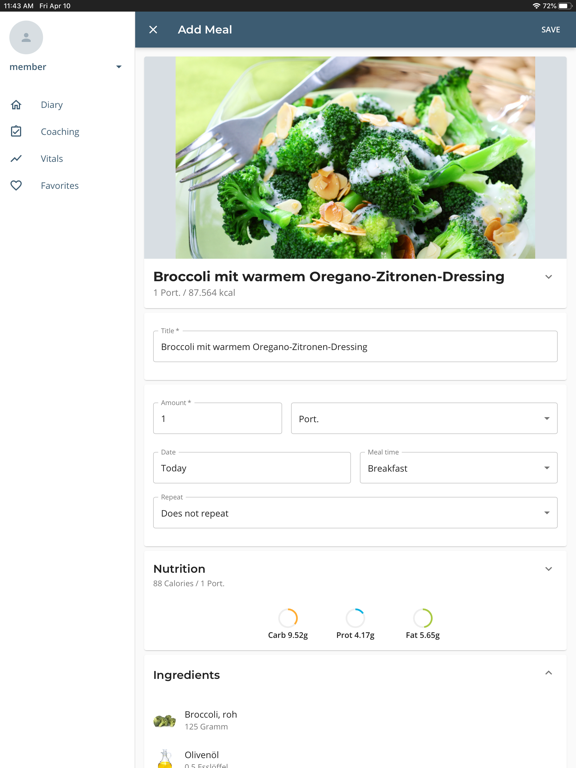Screen dimensions: 576x768
Task: Save the meal
Action: click(x=550, y=30)
